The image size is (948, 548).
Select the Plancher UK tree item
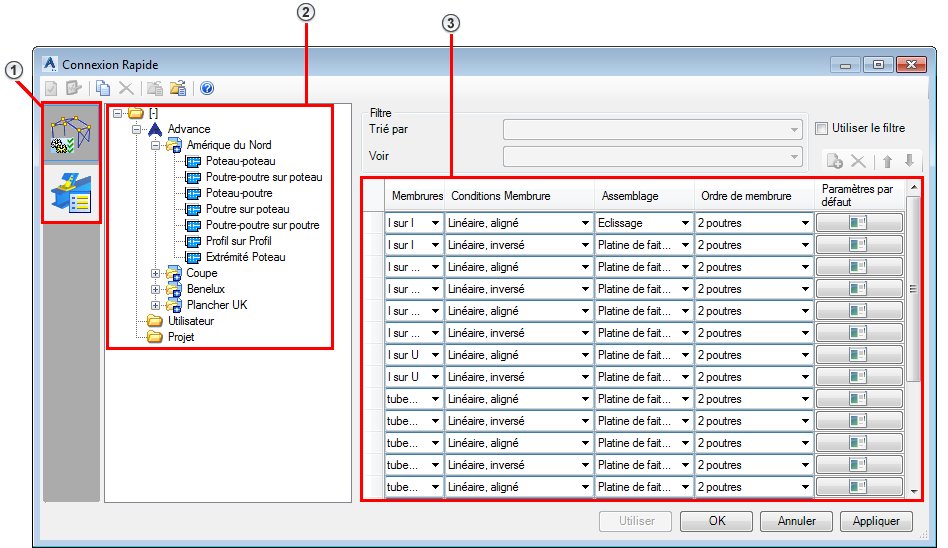[x=217, y=305]
